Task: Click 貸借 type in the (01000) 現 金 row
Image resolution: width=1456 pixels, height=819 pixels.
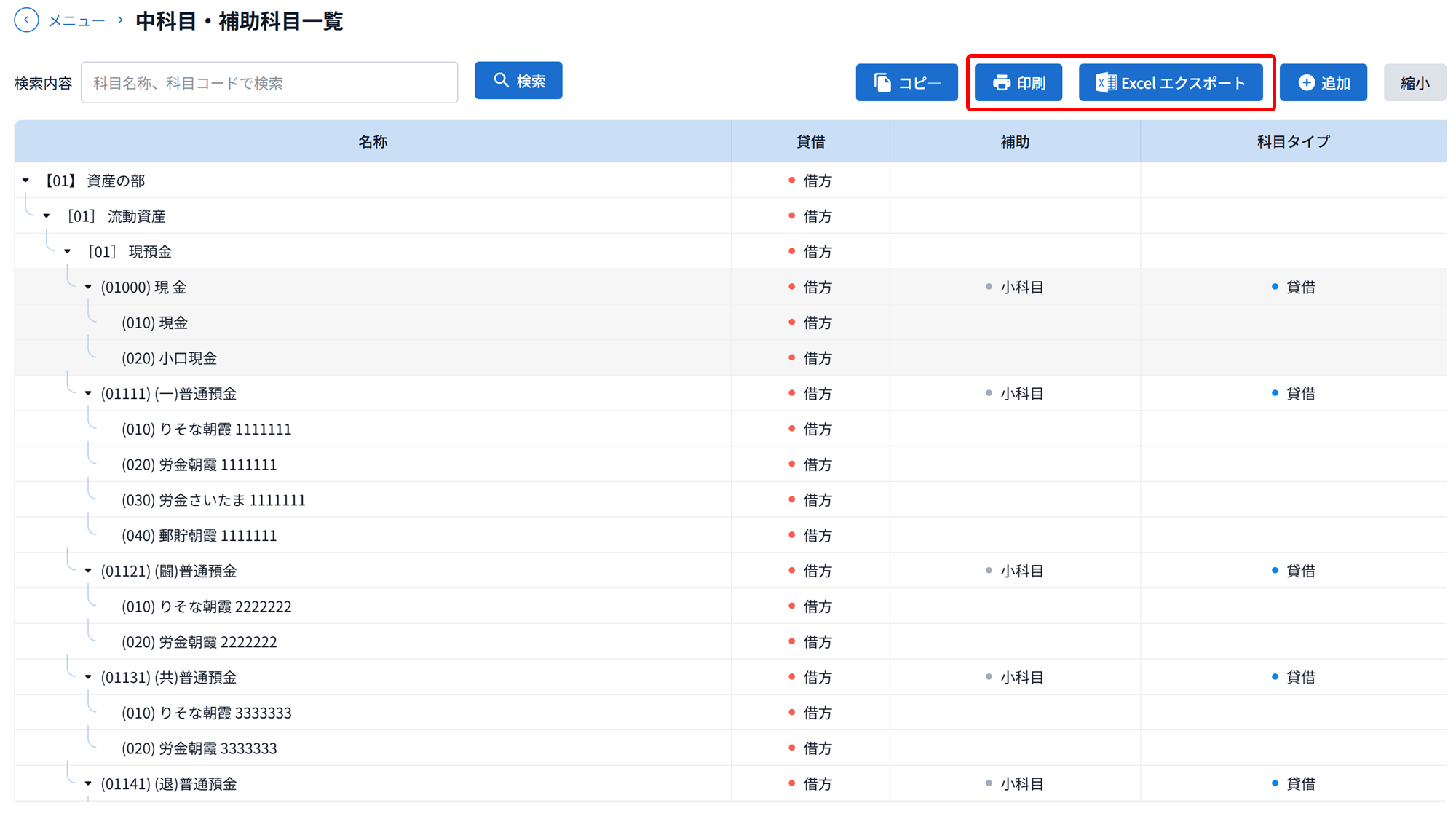Action: click(1300, 288)
